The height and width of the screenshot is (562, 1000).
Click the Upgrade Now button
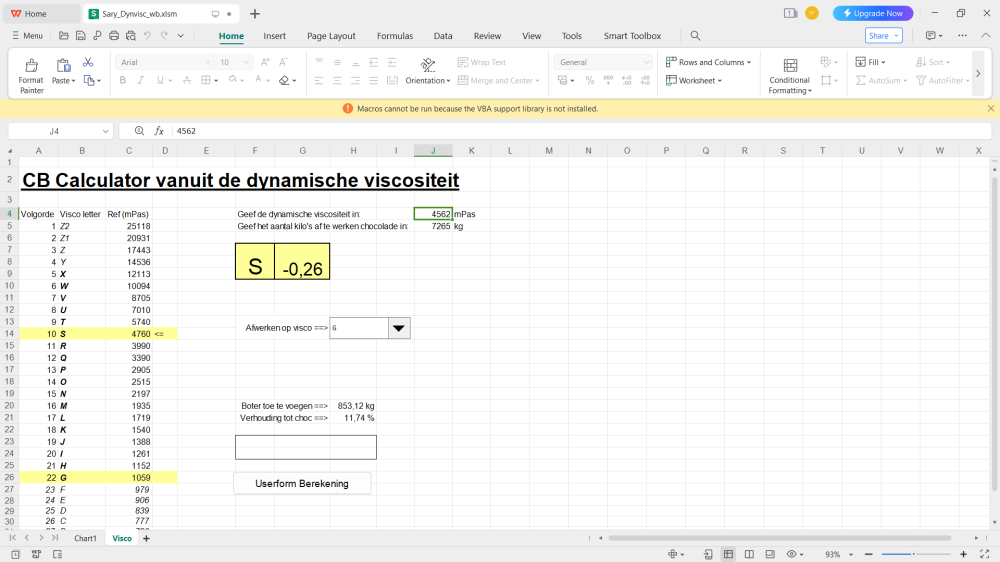[873, 13]
